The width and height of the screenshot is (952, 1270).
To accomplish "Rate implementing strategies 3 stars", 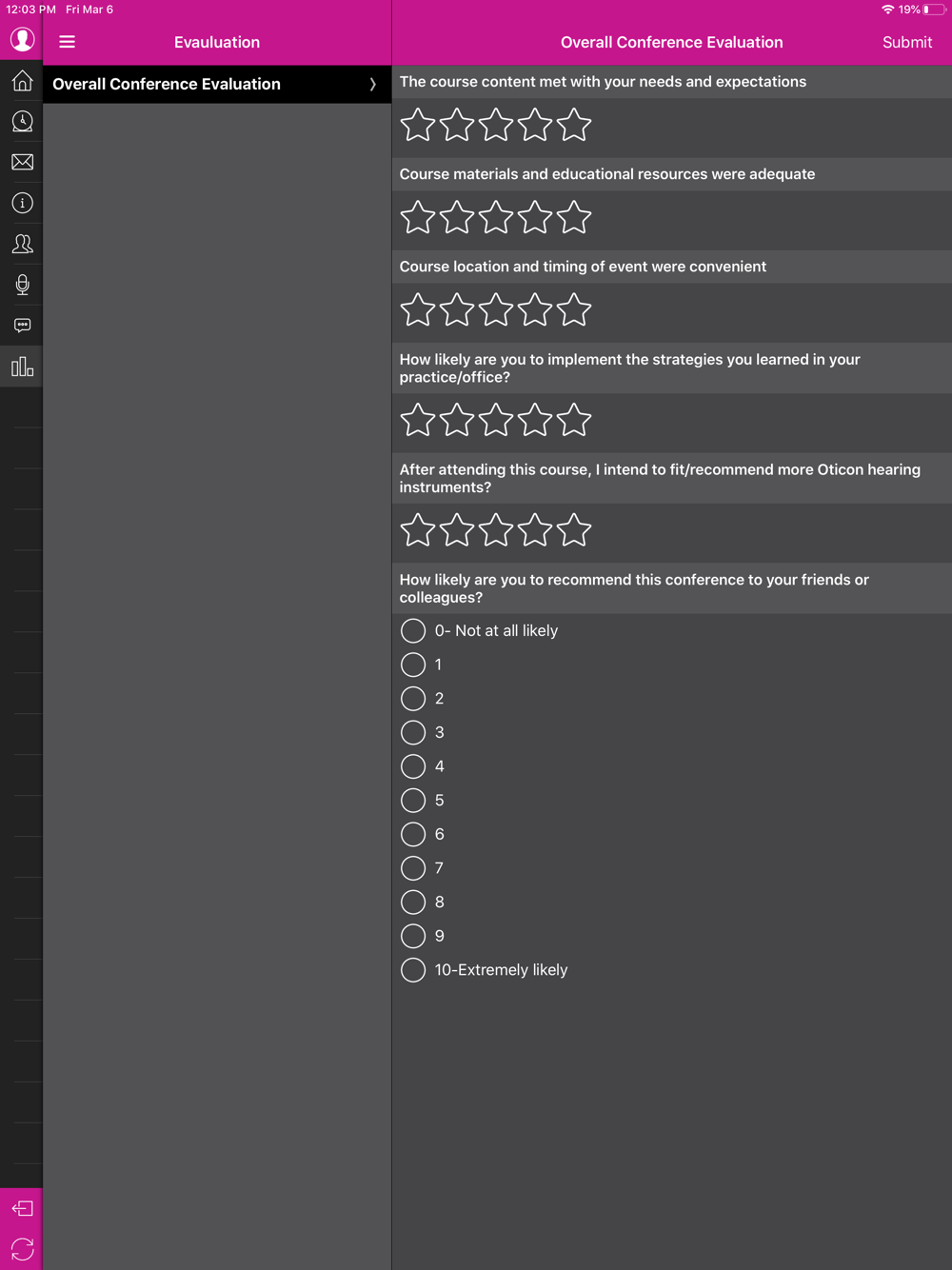I will click(x=496, y=420).
